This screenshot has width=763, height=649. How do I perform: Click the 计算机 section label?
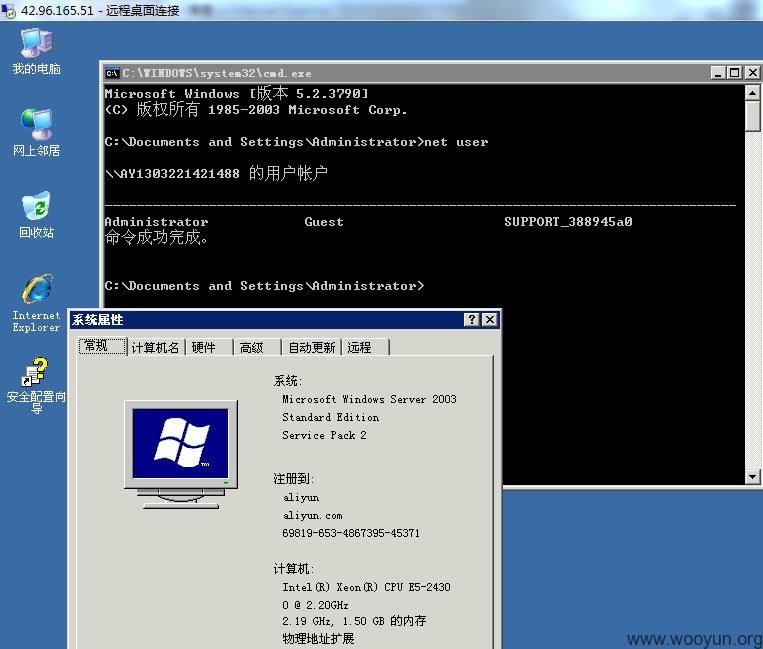pos(293,569)
